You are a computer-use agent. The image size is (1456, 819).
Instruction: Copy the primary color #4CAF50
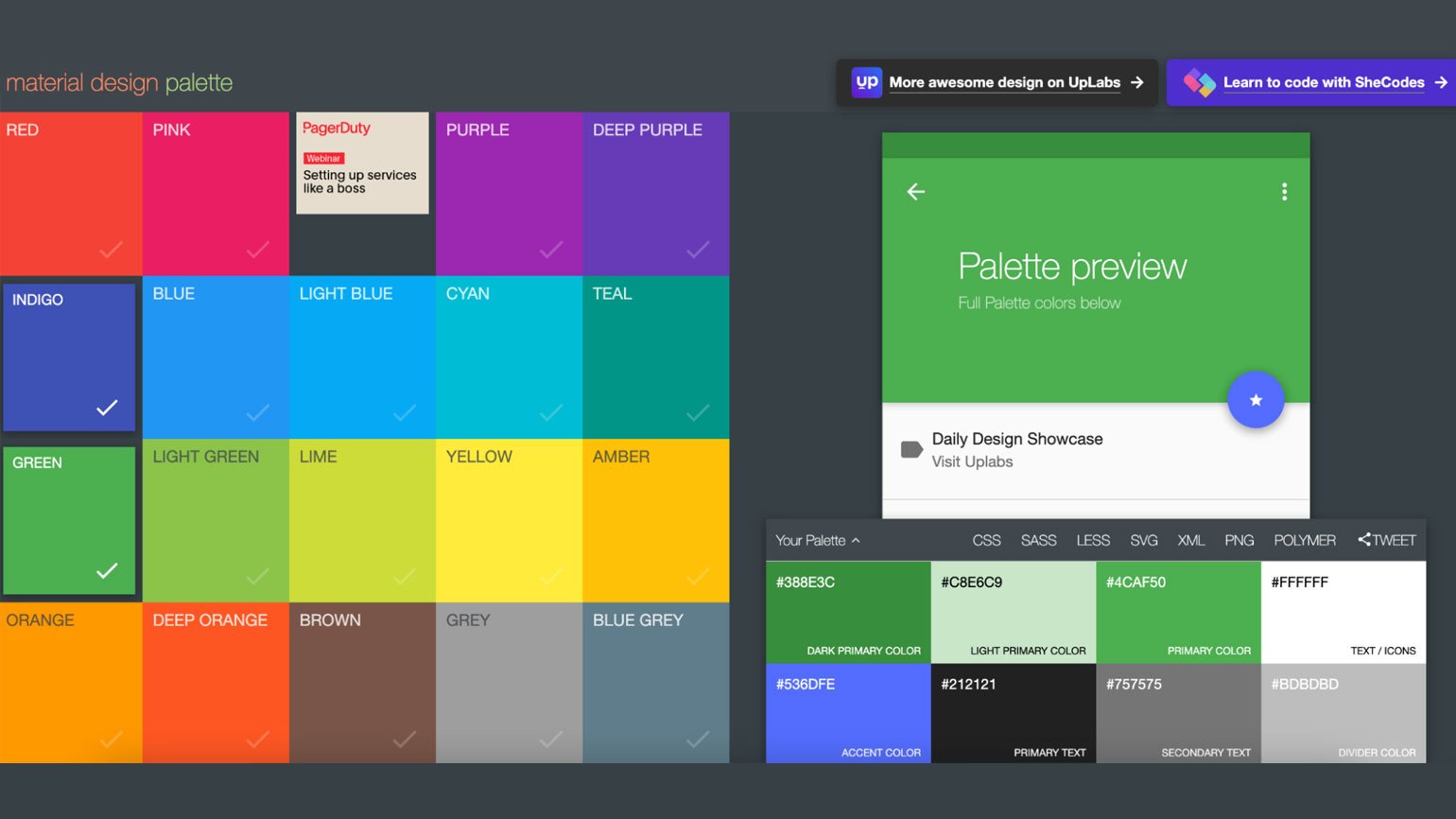[x=1178, y=612]
